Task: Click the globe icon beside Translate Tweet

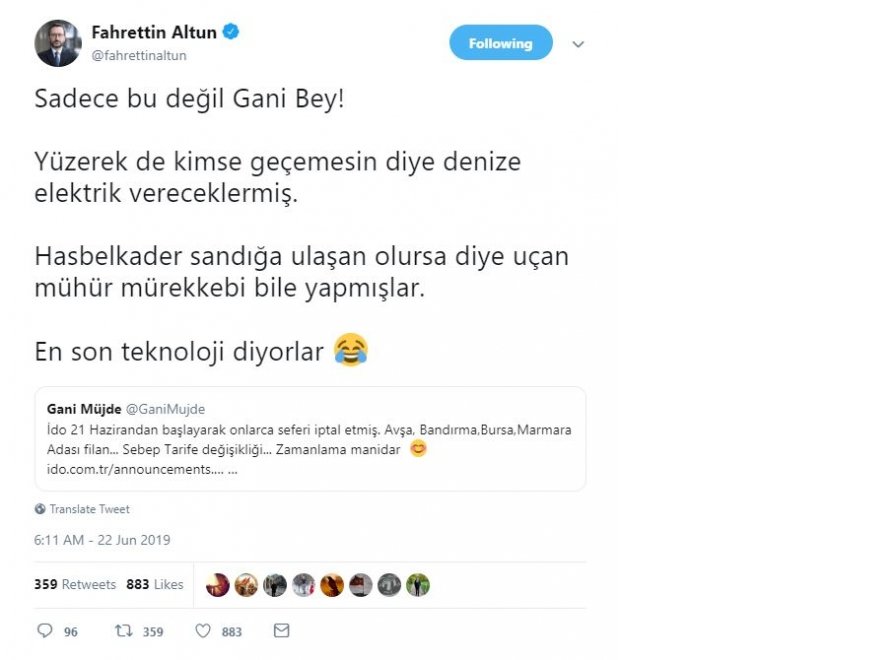Action: 40,509
